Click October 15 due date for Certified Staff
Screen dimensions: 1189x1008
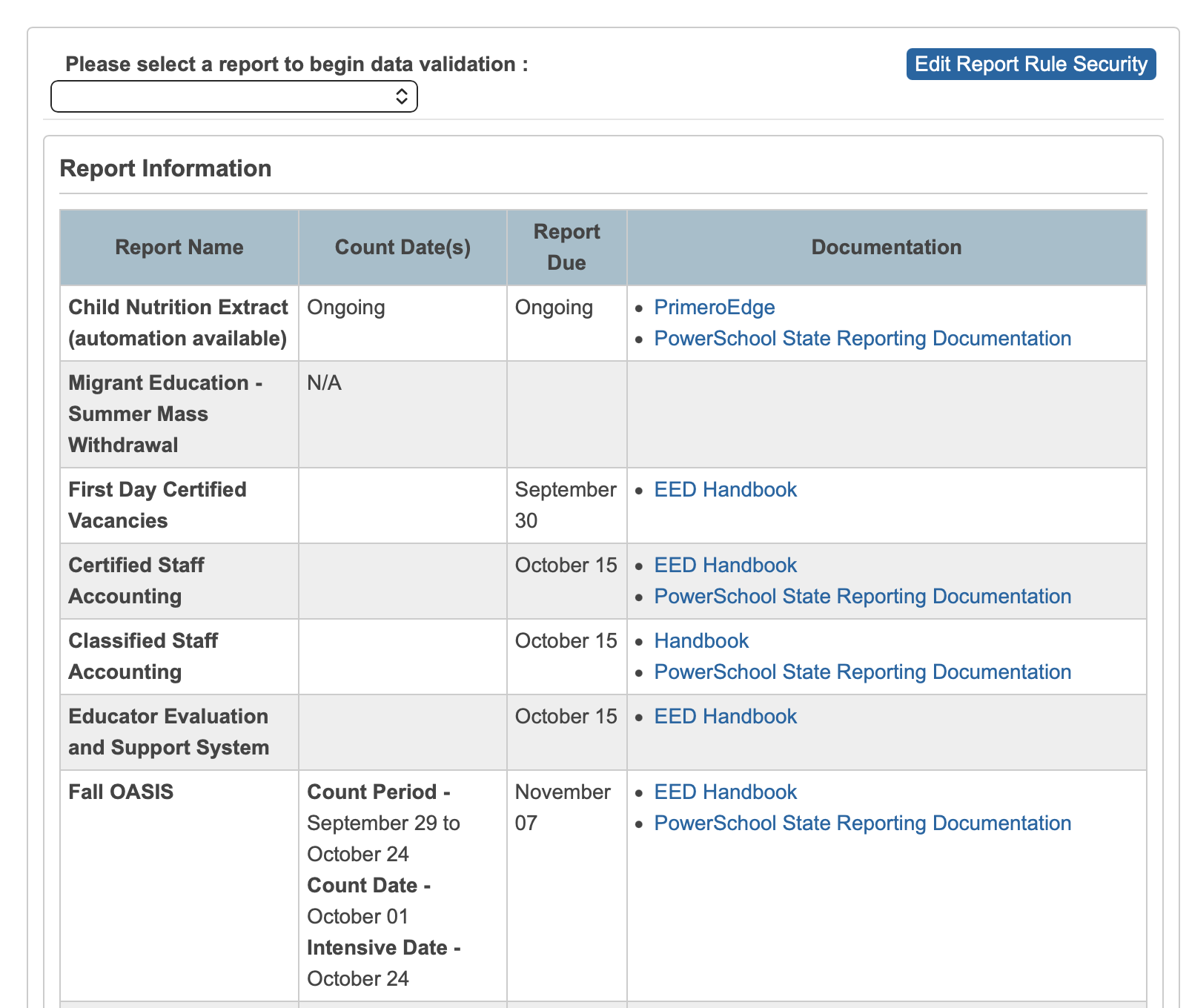566,566
